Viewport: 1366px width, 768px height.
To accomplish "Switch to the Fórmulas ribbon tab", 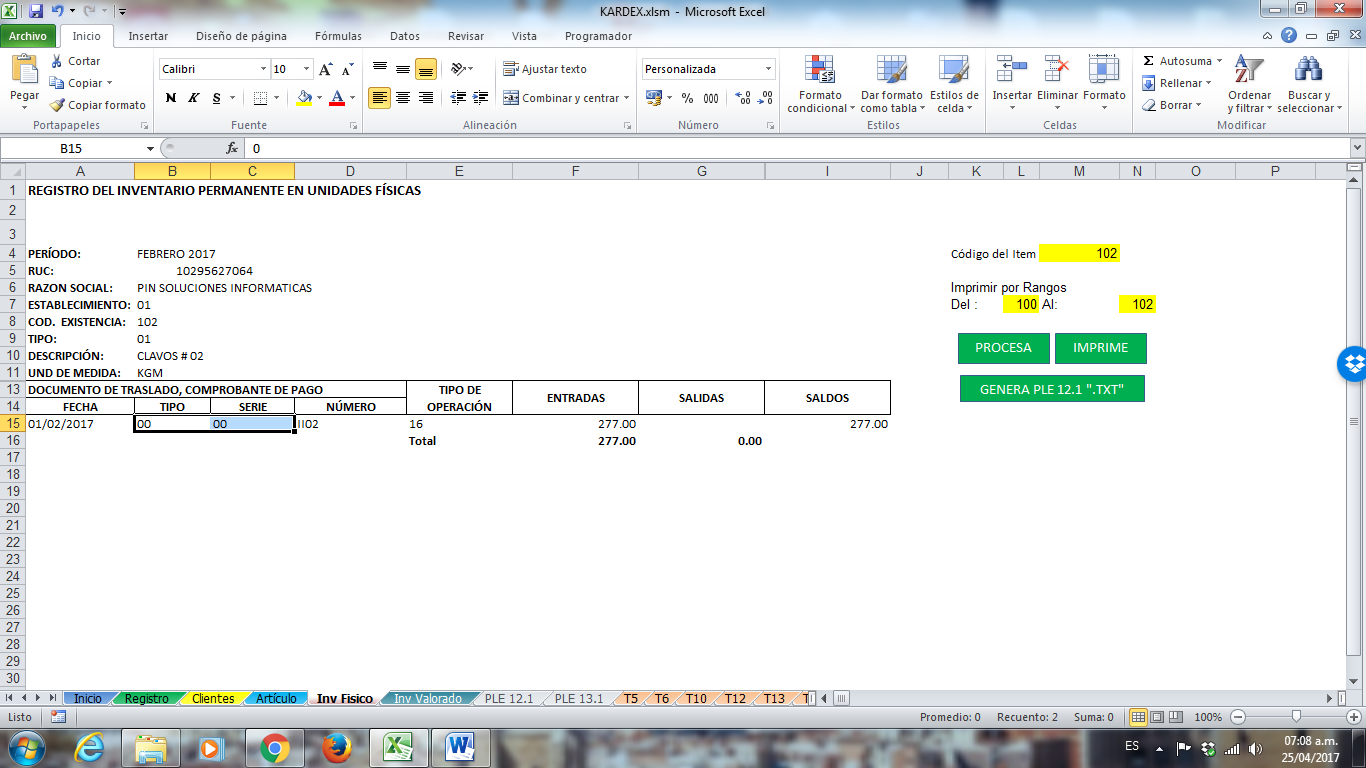I will click(x=337, y=35).
